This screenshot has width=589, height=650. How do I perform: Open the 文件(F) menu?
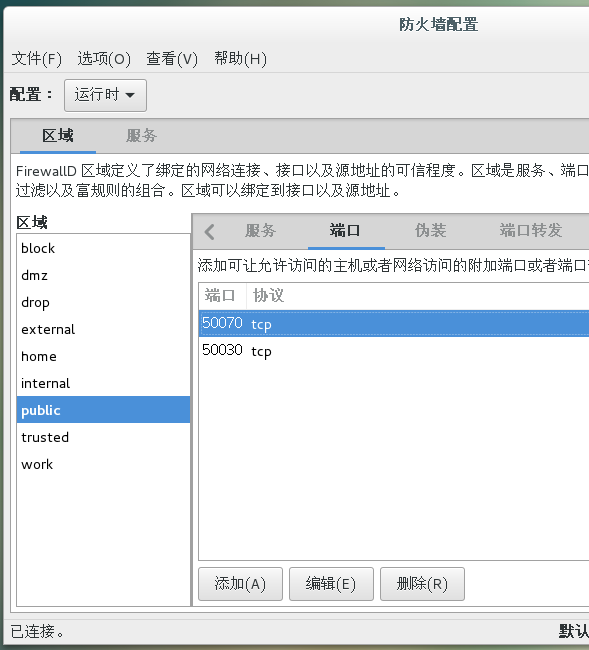[36, 58]
